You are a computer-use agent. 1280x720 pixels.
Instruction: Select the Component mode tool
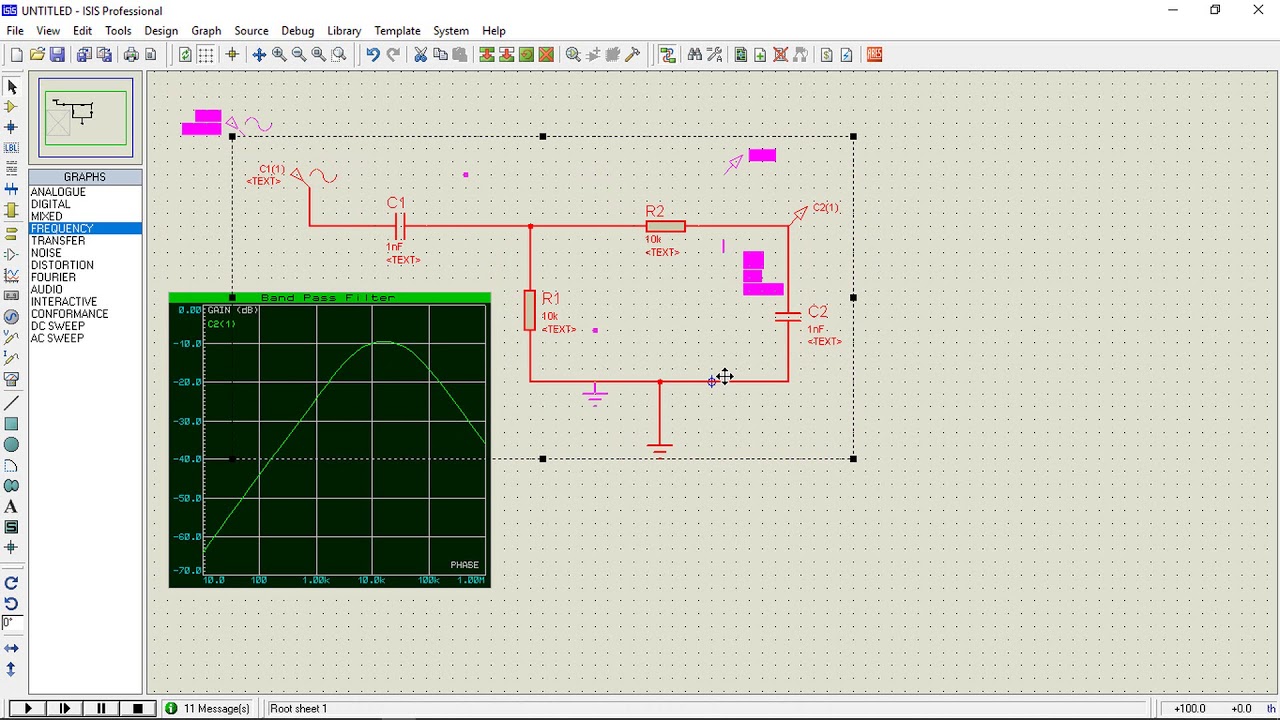click(x=11, y=107)
